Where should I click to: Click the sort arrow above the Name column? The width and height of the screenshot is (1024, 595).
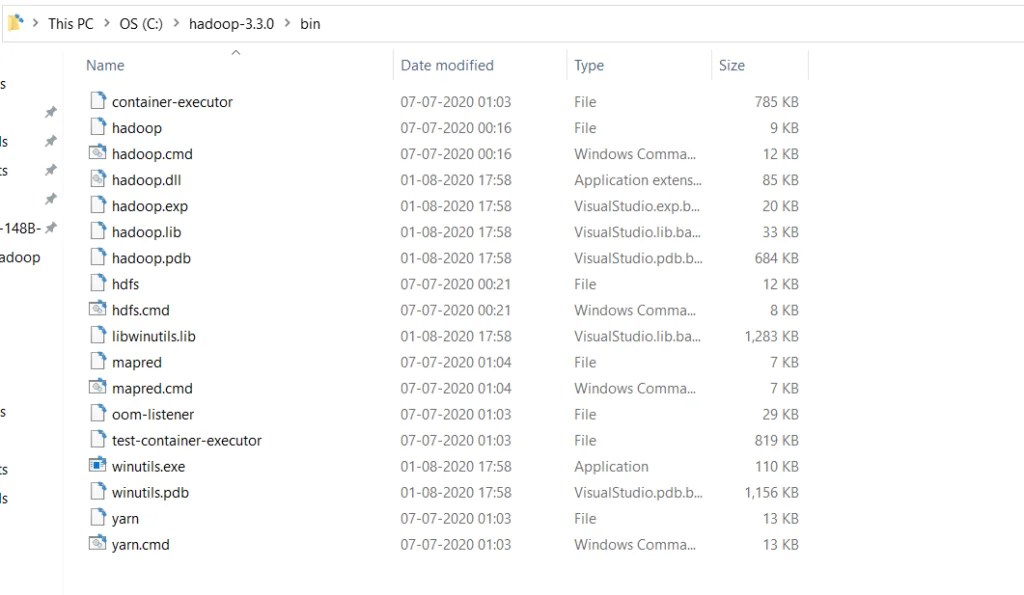pyautogui.click(x=236, y=52)
